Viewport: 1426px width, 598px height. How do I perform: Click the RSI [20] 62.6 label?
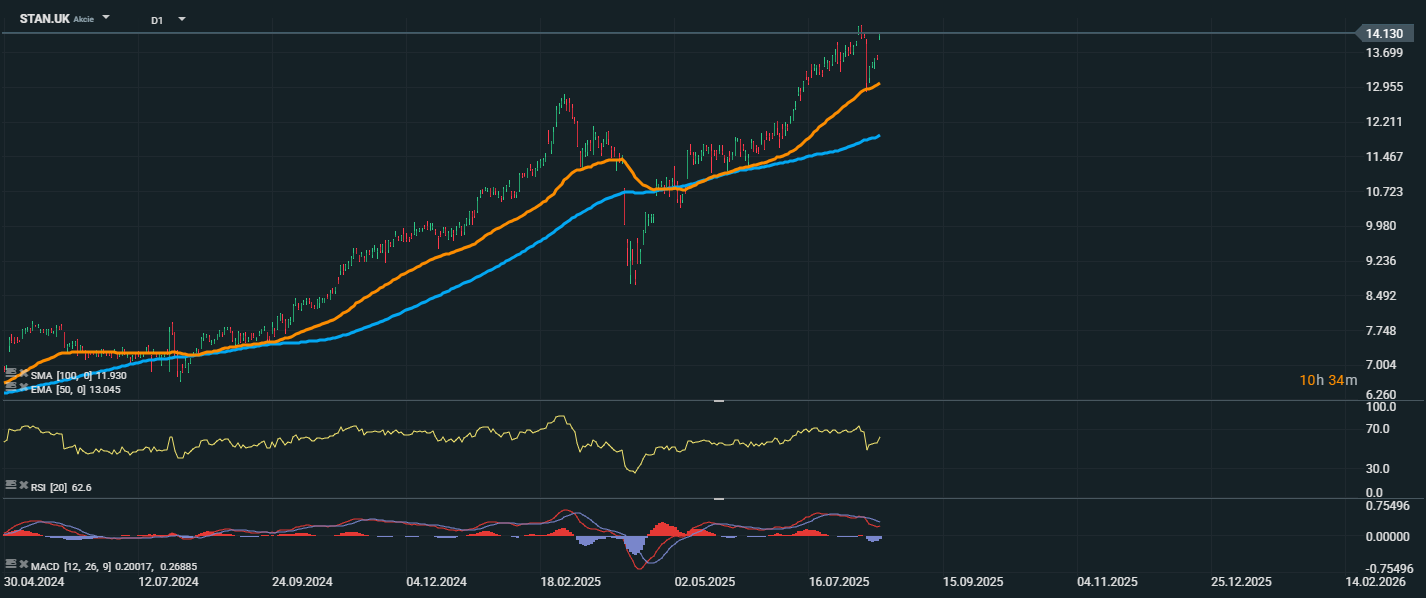(61, 487)
